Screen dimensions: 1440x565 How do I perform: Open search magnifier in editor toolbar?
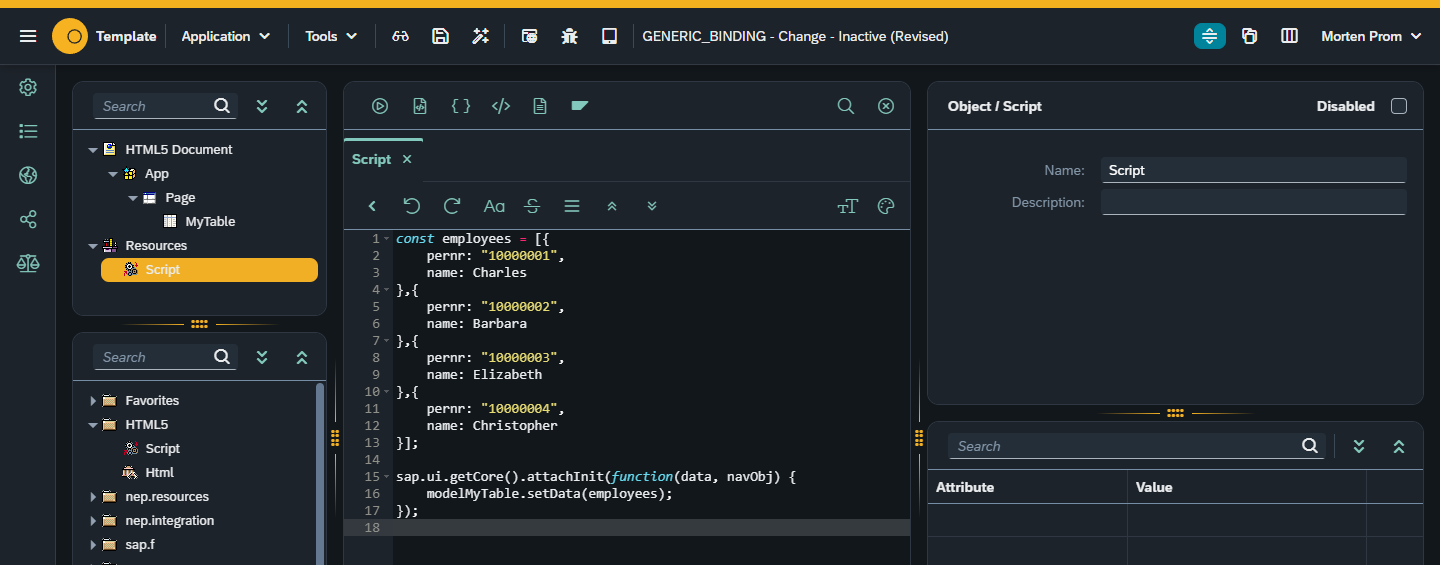[846, 106]
